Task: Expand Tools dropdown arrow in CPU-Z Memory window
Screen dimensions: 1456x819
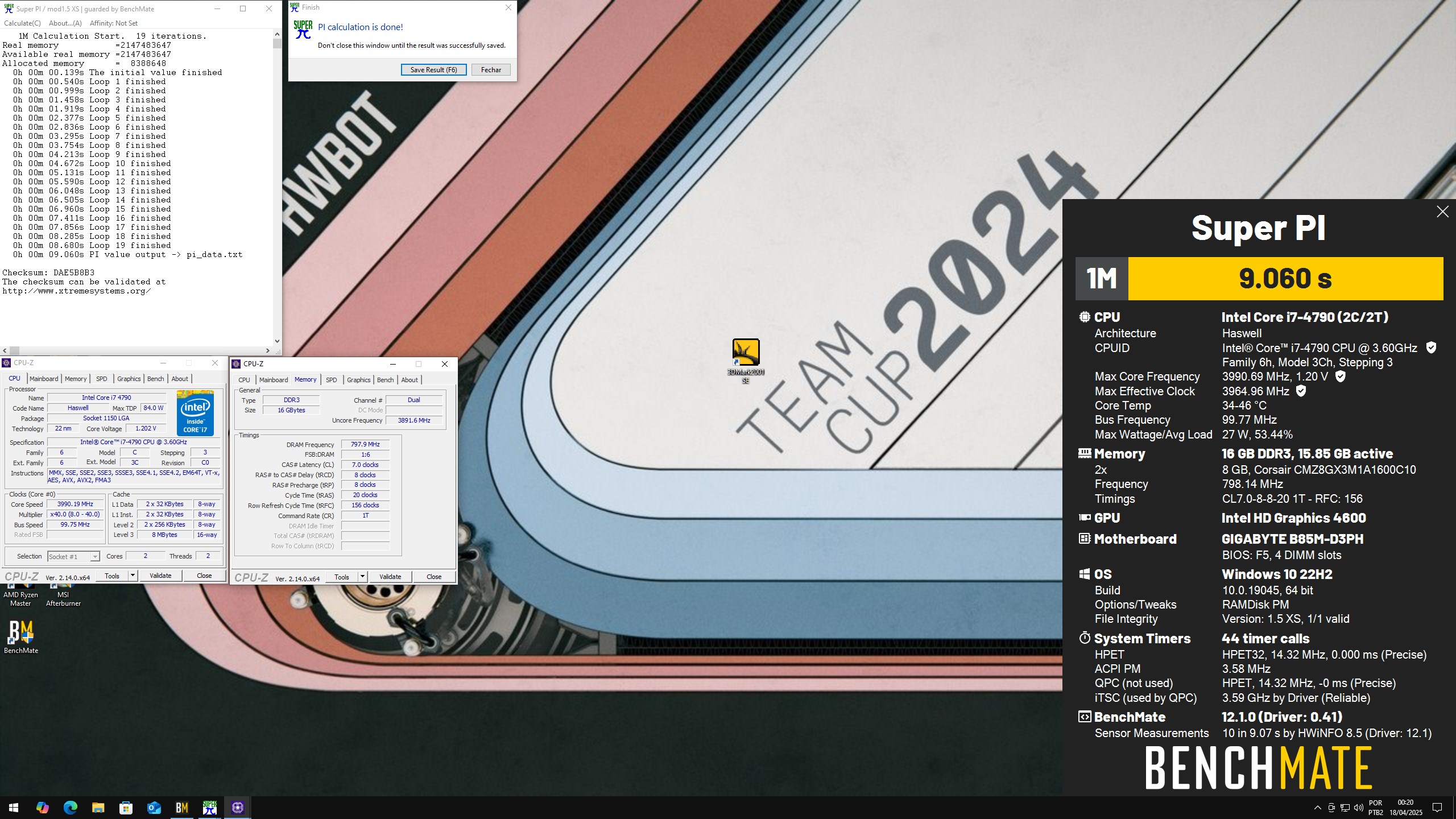Action: pyautogui.click(x=362, y=577)
